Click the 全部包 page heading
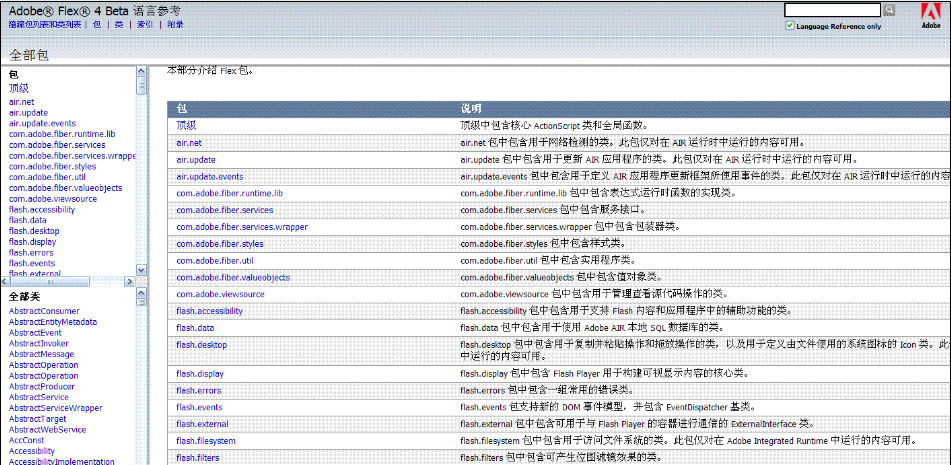This screenshot has height=465, width=951. pos(29,55)
